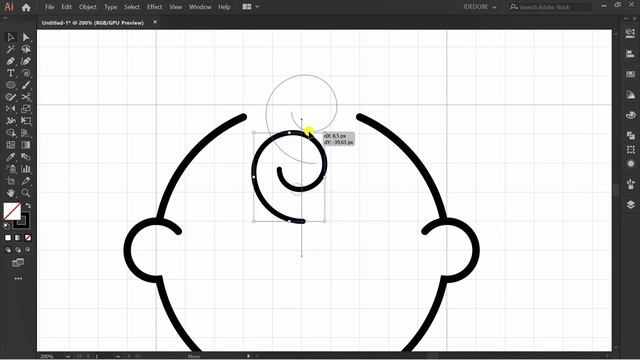Go to the Home screen icon
This screenshot has height=360, width=640.
coord(26,7)
